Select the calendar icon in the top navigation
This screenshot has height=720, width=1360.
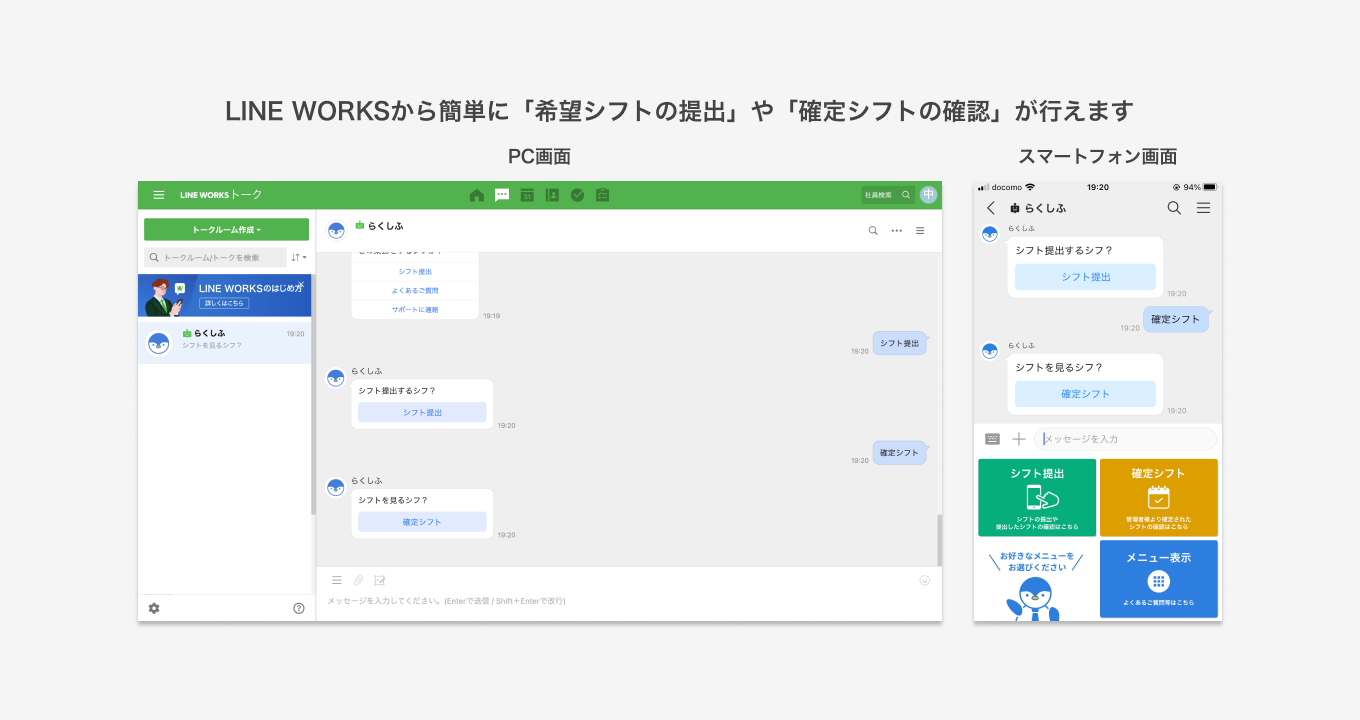(x=527, y=195)
